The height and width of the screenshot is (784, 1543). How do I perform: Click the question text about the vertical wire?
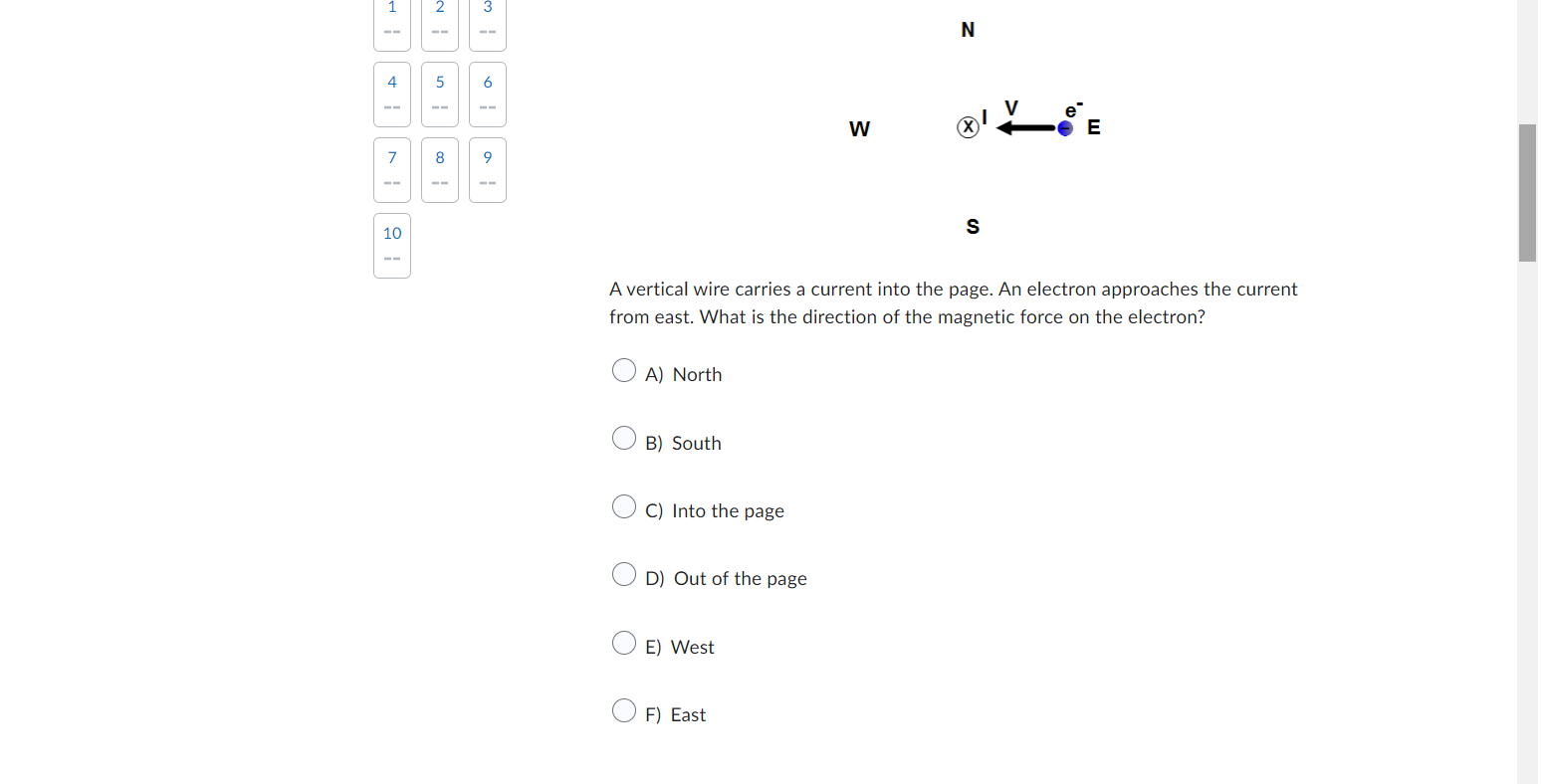tap(953, 302)
